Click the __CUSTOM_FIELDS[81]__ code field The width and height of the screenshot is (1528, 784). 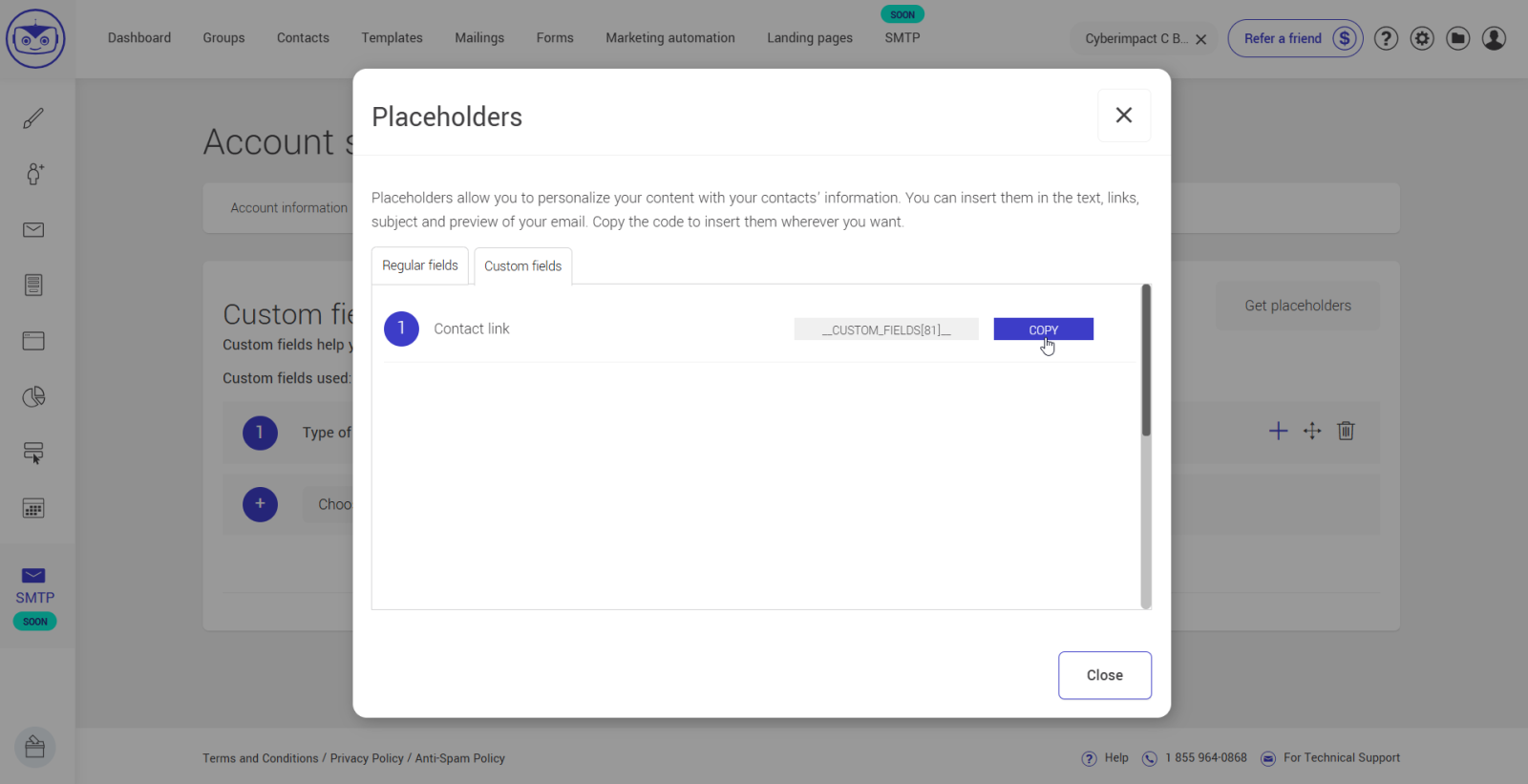tap(886, 329)
